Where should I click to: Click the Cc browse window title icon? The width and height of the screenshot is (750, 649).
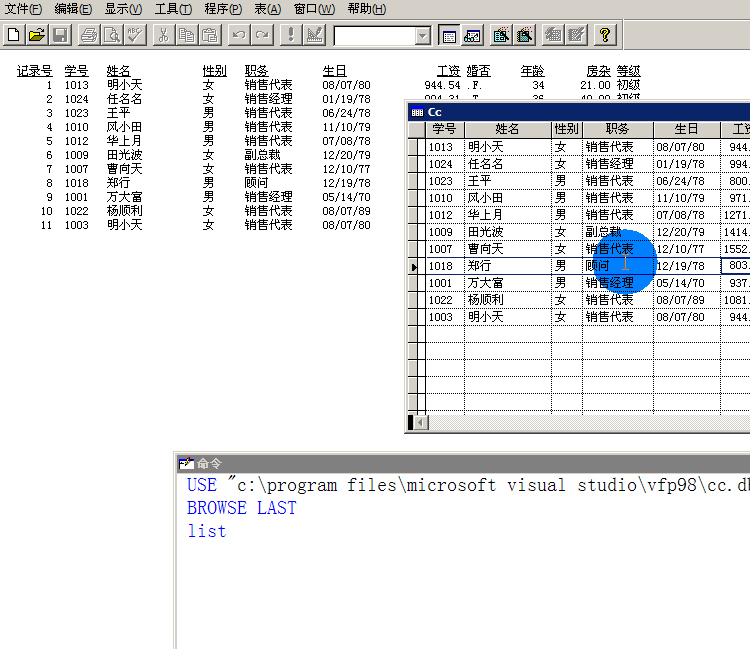pyautogui.click(x=417, y=112)
